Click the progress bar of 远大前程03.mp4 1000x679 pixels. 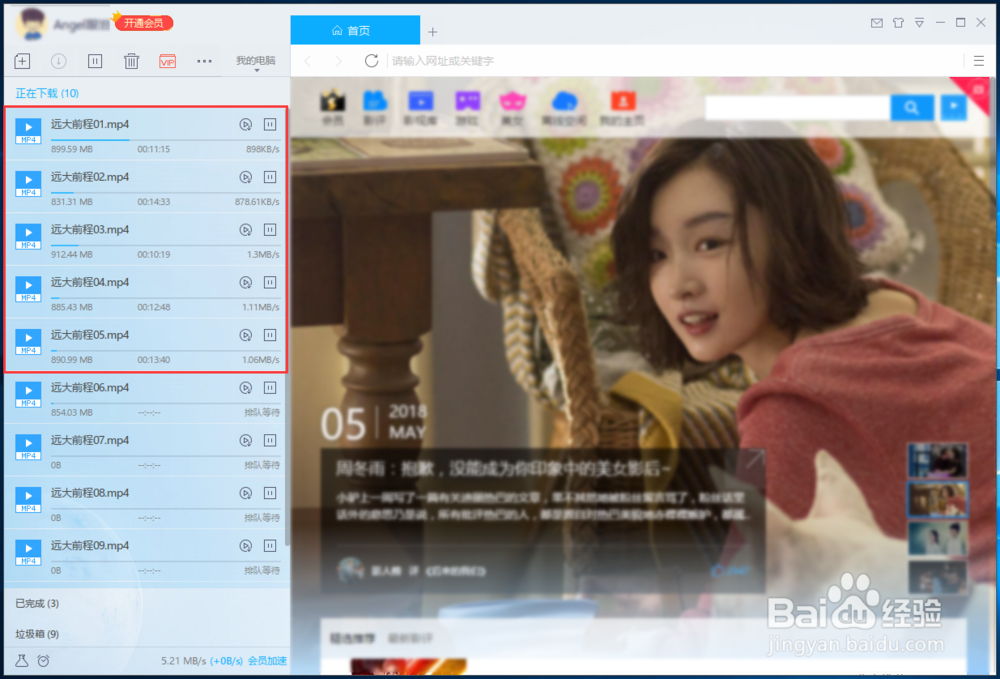tap(165, 245)
